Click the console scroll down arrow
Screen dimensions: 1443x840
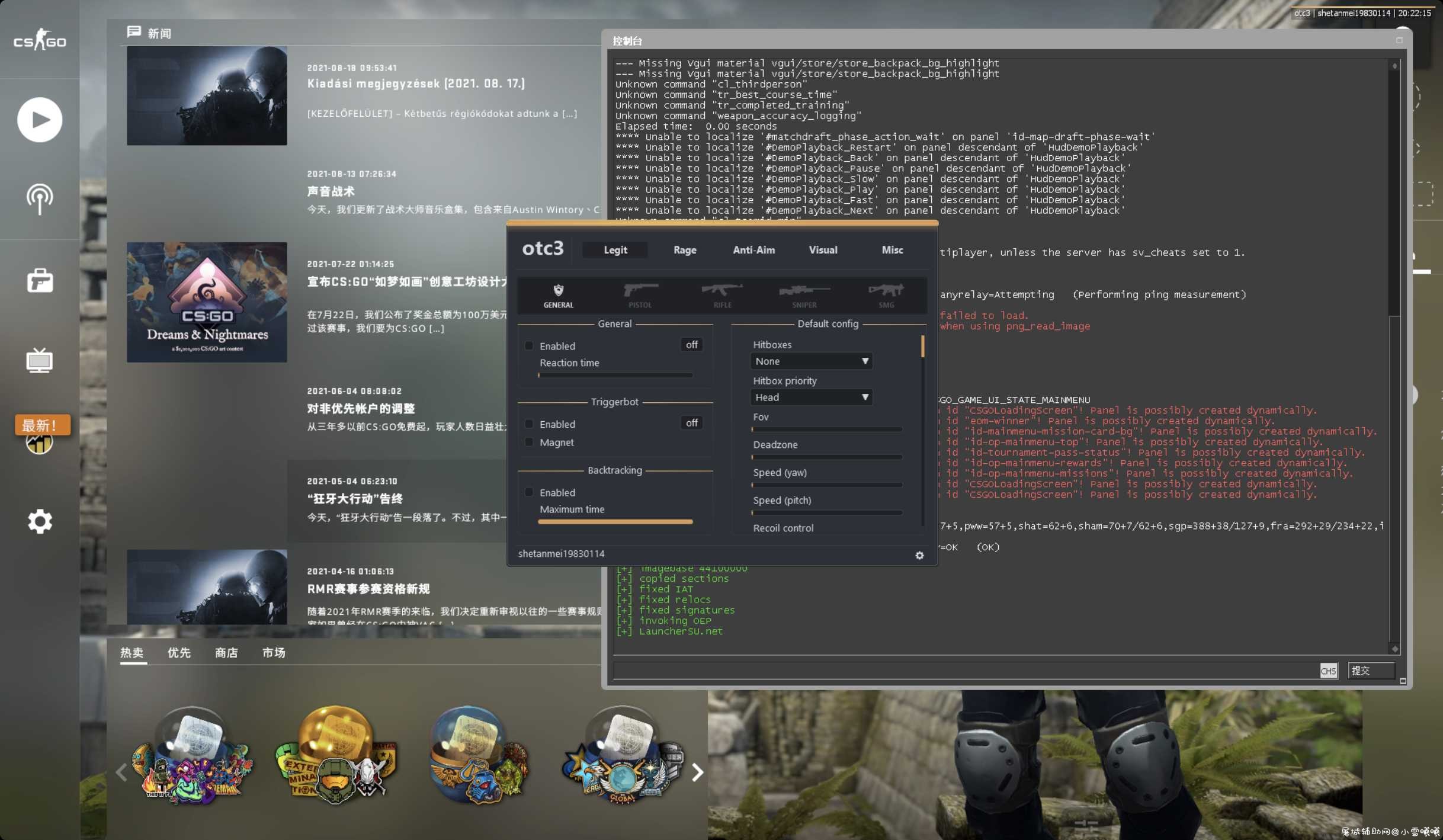click(x=1394, y=649)
